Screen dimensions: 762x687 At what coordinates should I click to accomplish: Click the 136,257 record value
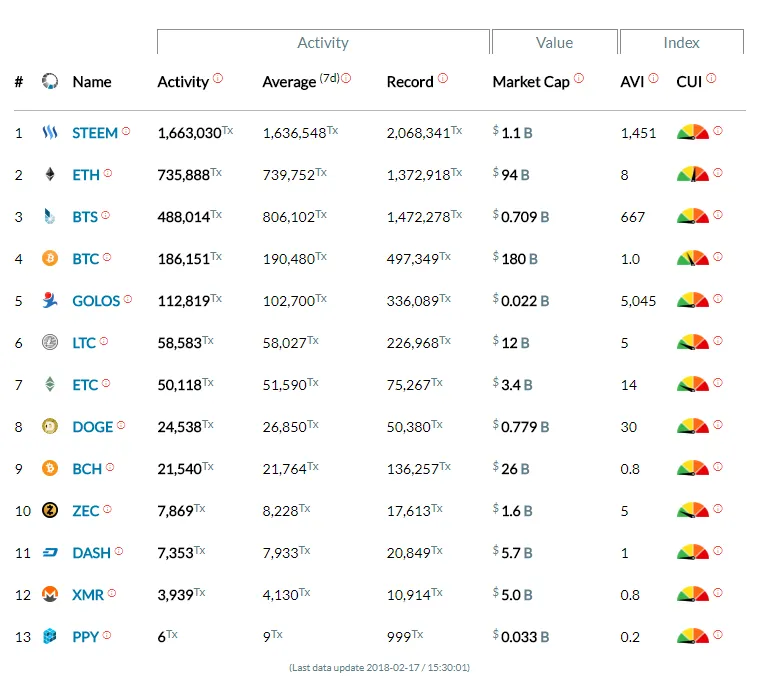click(x=418, y=469)
